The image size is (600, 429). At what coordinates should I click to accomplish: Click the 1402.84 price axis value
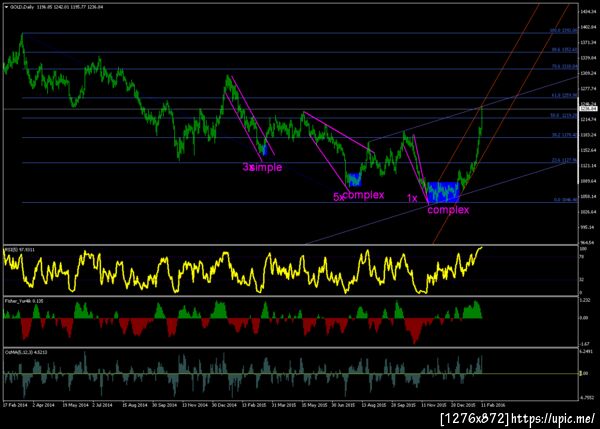tap(589, 27)
